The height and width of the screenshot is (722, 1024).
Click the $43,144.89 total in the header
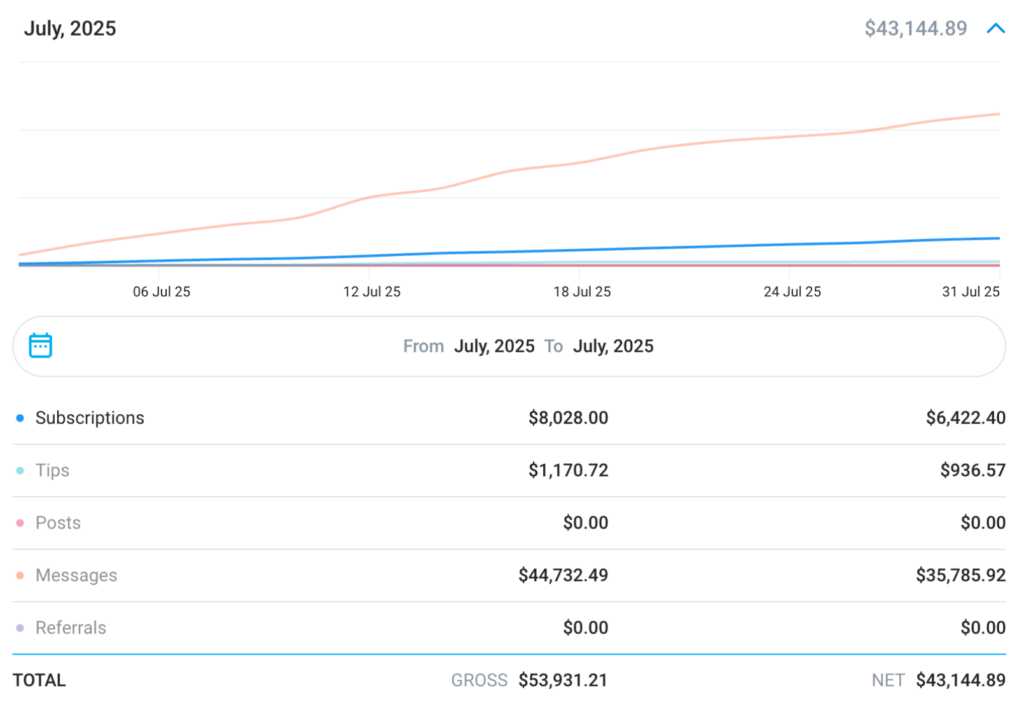click(x=915, y=29)
